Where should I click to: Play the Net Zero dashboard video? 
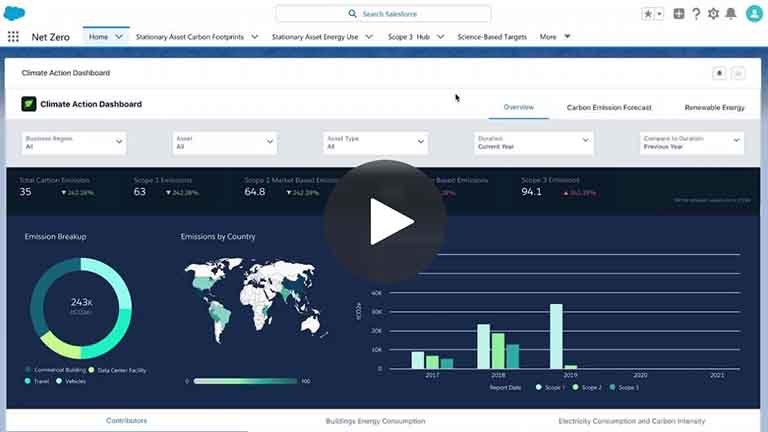click(384, 221)
